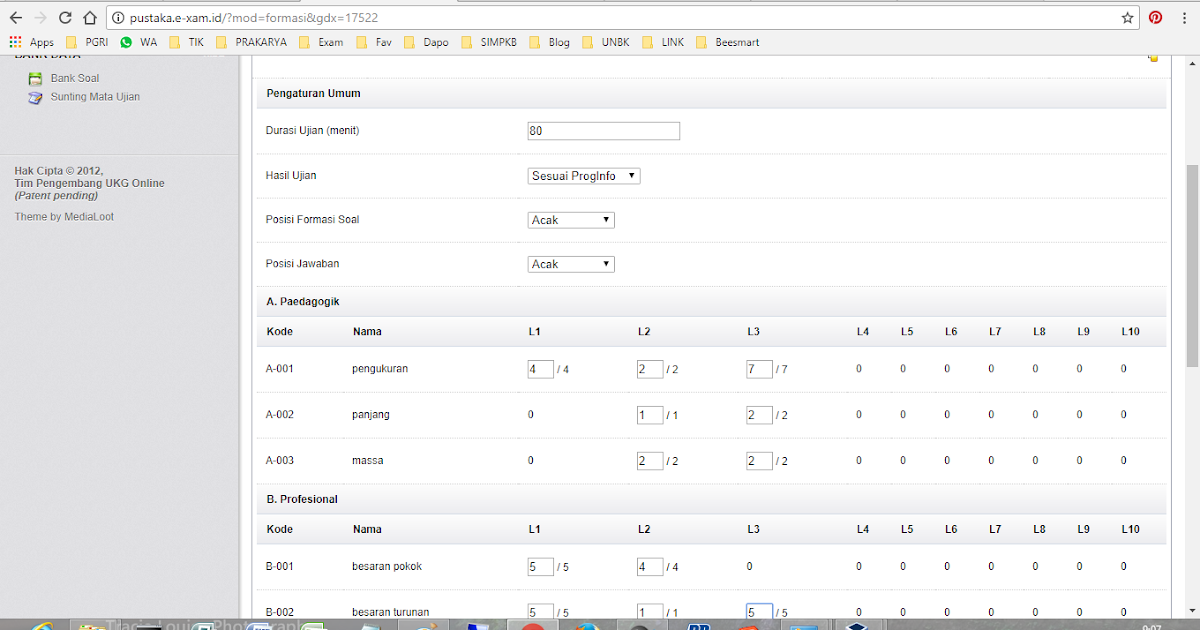
Task: Click the Theme by MediaLoot text
Action: pyautogui.click(x=64, y=217)
